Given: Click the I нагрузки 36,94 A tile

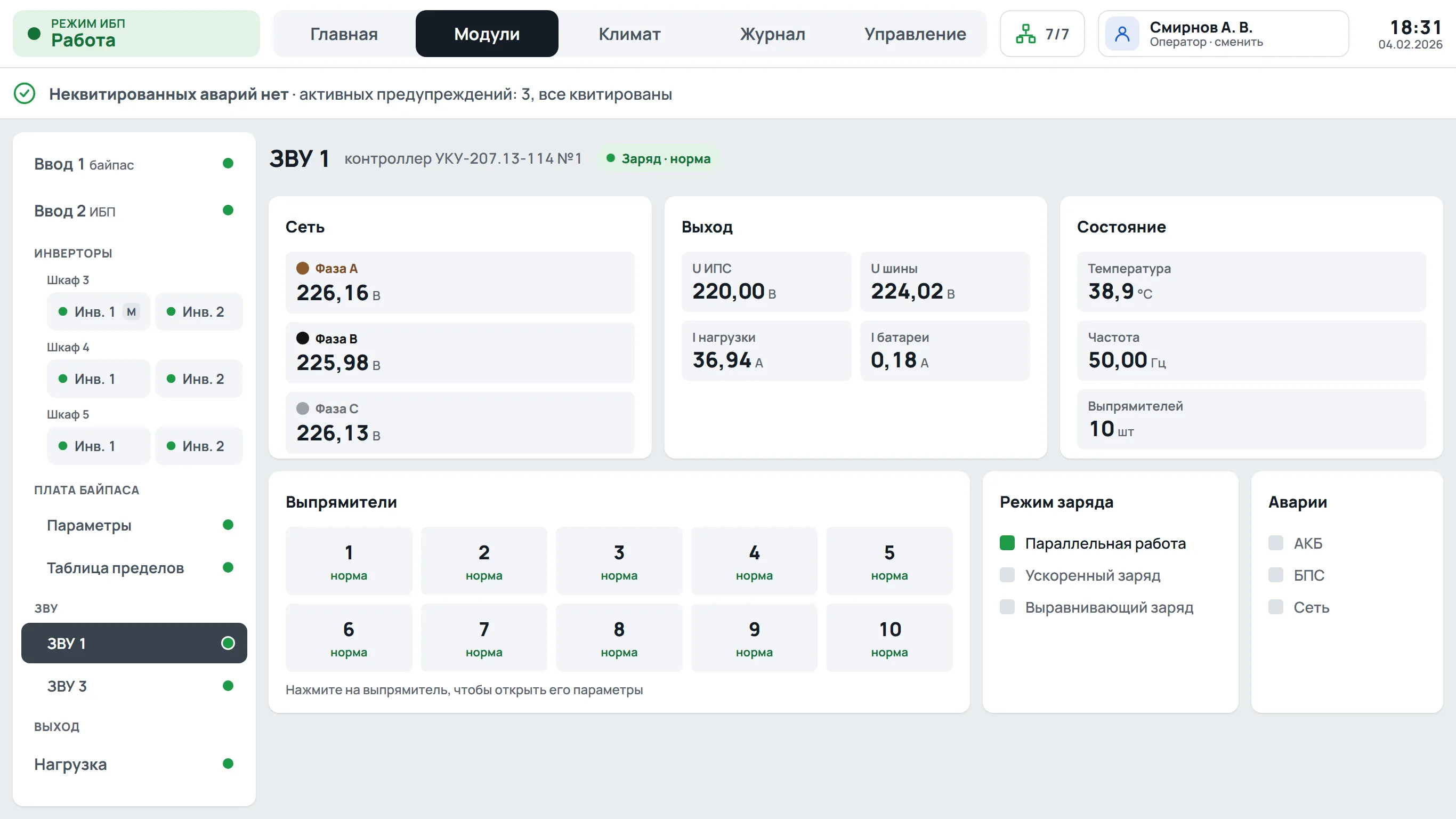Looking at the screenshot, I should click(766, 351).
